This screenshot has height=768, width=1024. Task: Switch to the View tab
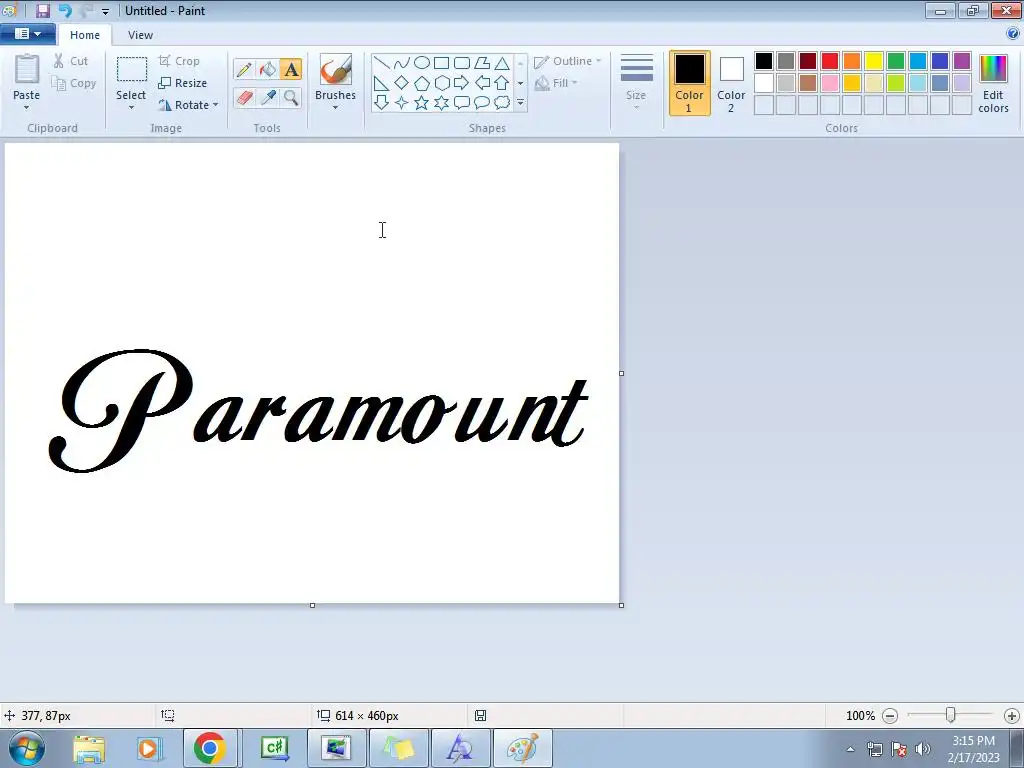point(140,35)
